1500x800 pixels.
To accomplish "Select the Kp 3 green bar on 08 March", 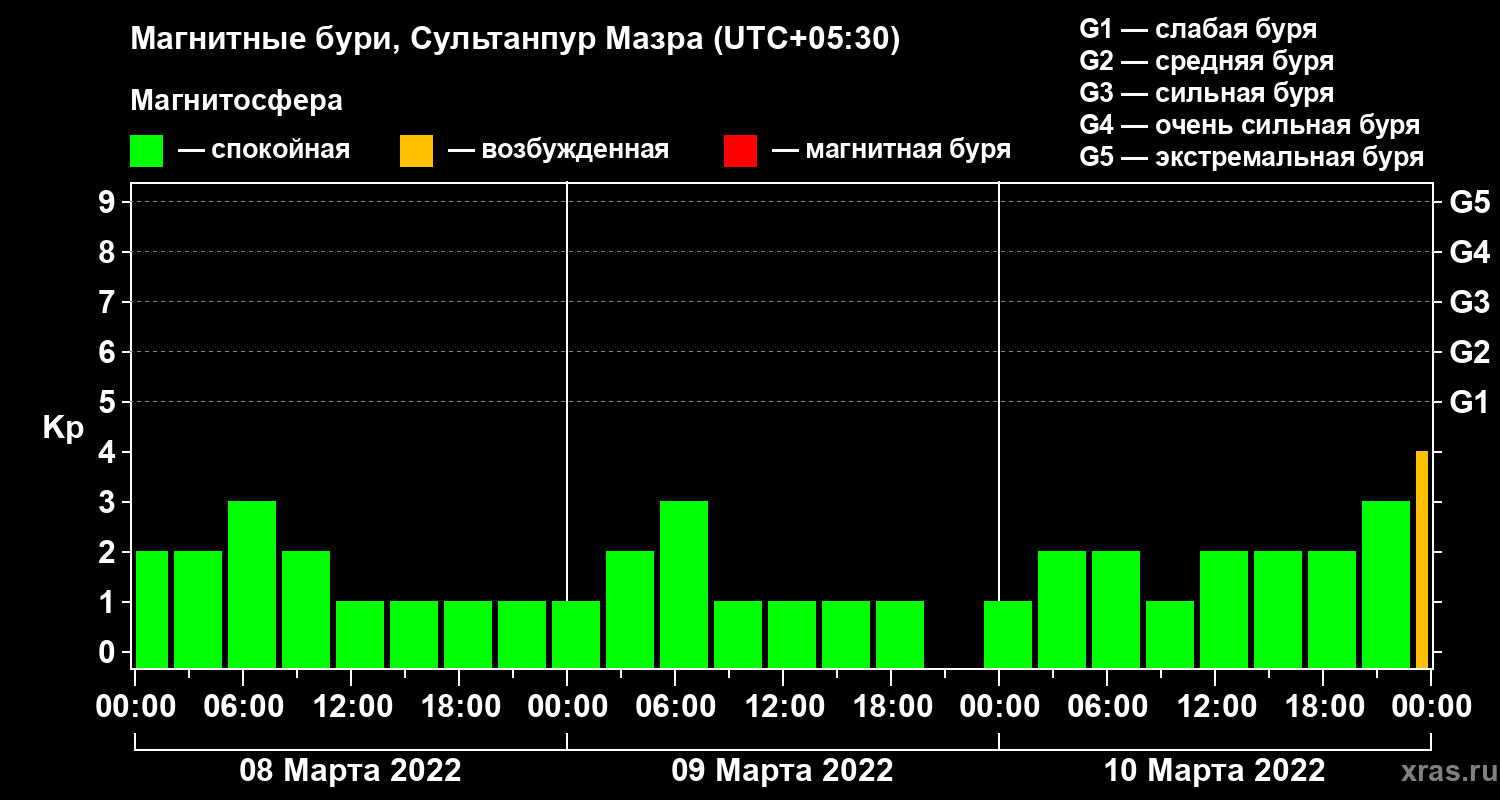I will (252, 584).
